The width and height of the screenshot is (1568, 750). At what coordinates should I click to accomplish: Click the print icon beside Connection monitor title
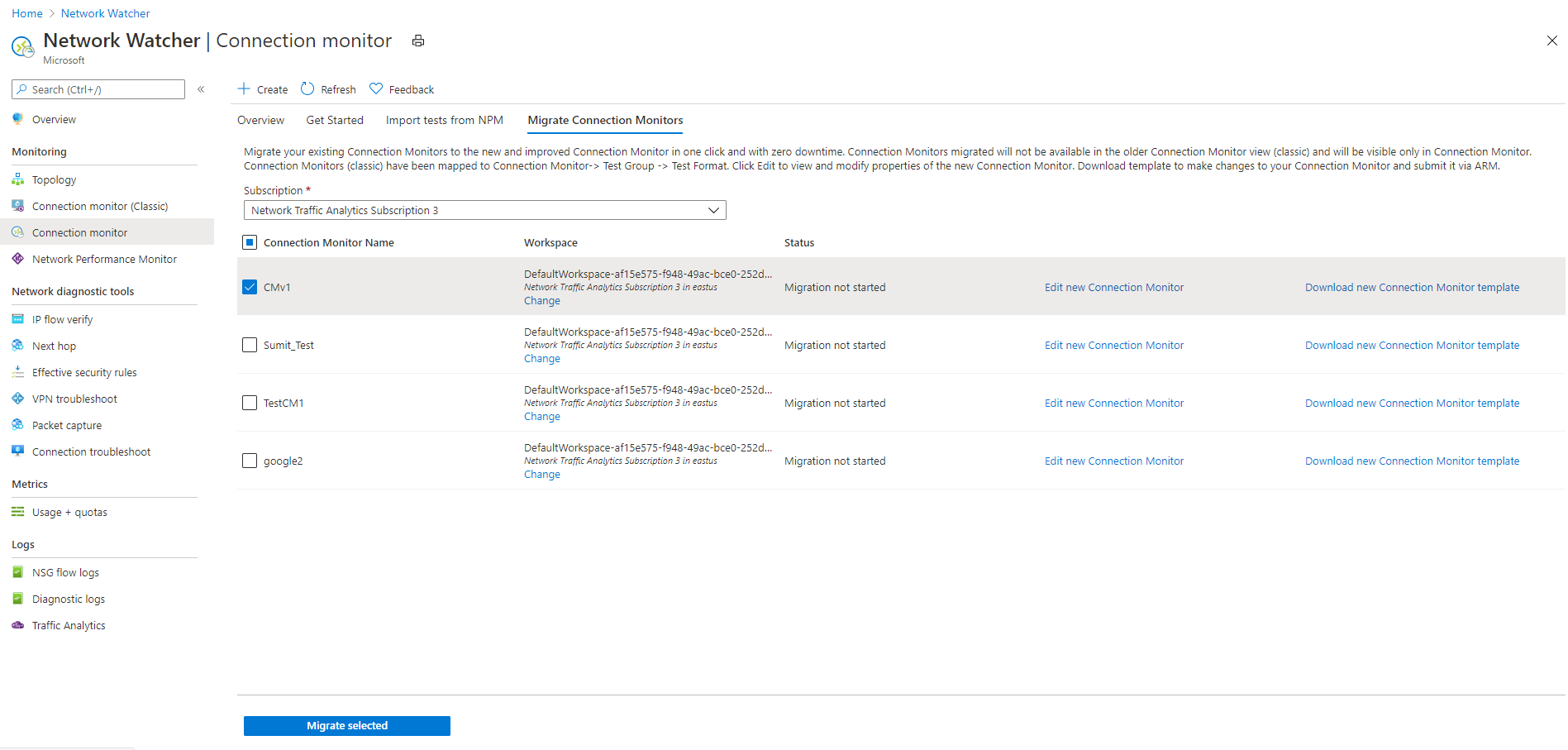point(418,41)
